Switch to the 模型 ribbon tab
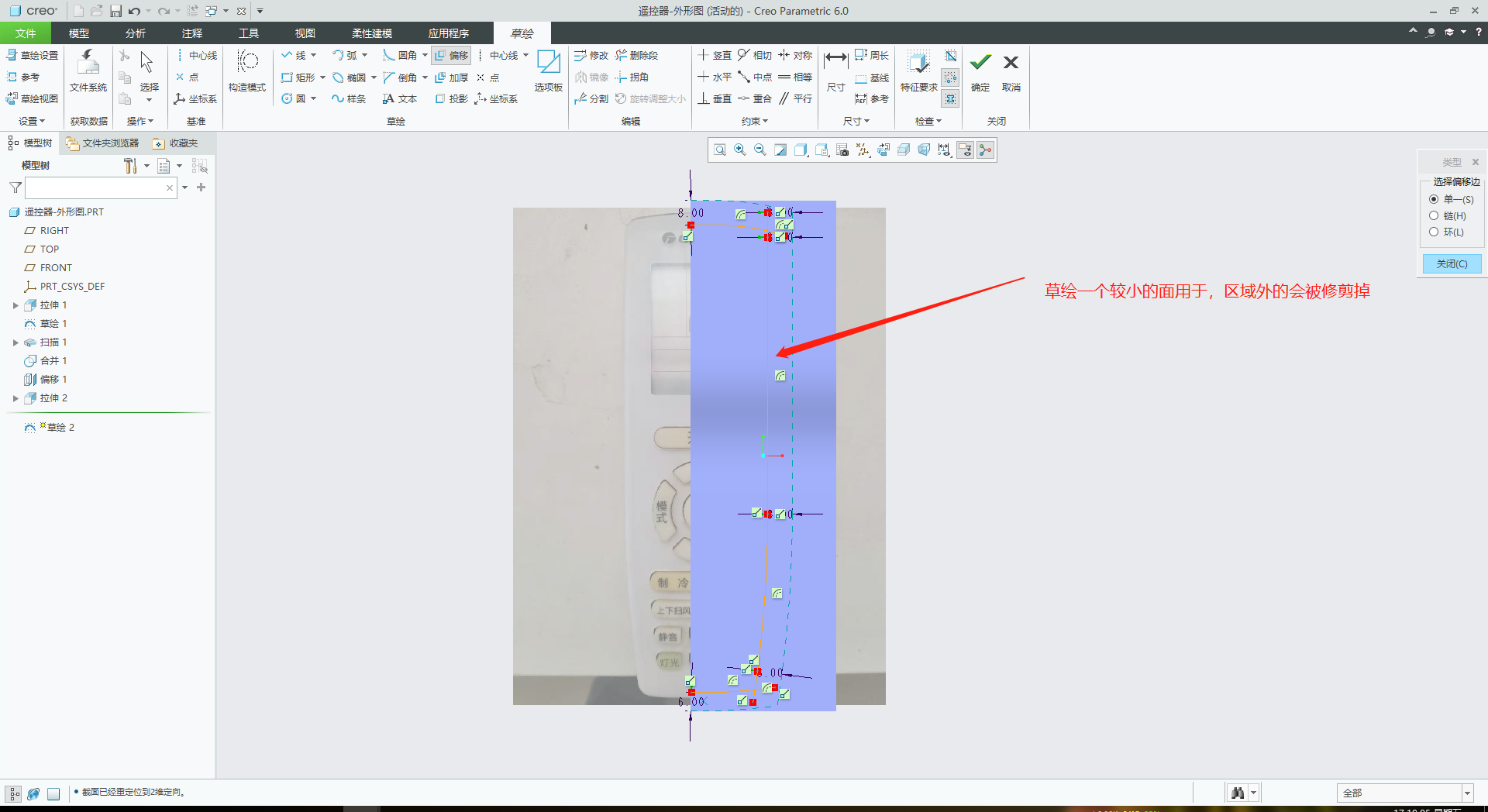Viewport: 1488px width, 812px height. pos(79,33)
